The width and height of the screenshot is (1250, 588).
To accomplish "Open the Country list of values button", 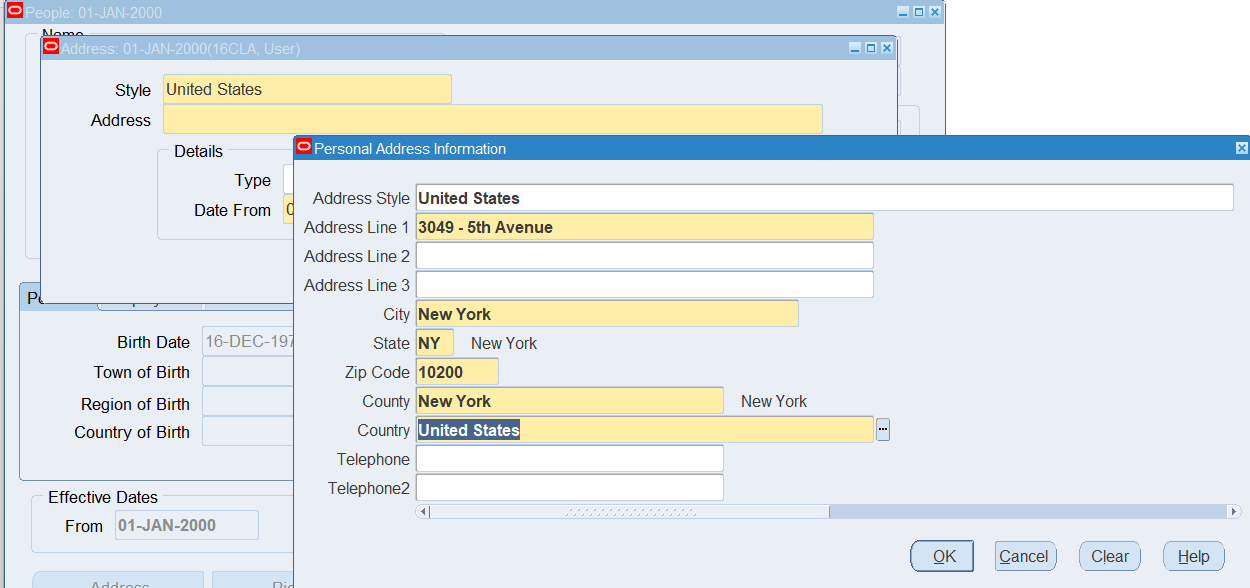I will 883,430.
